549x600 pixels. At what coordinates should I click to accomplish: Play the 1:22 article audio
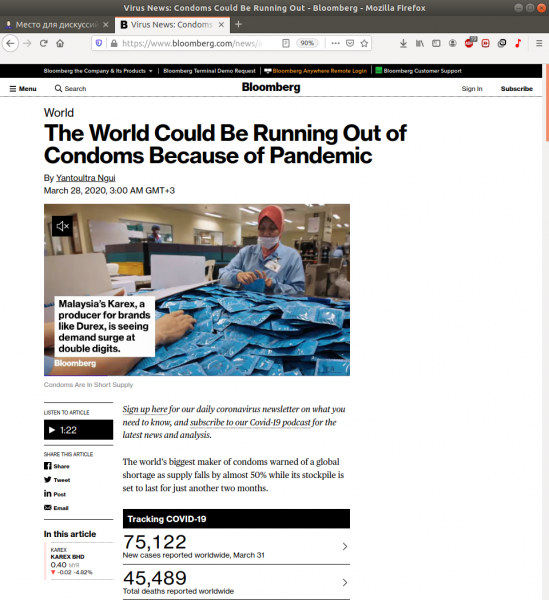78,430
